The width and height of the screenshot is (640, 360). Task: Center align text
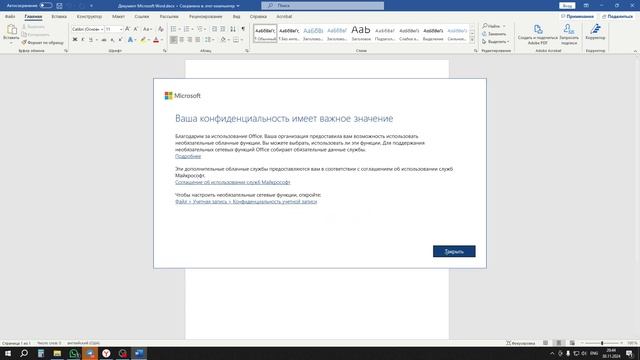(182, 40)
